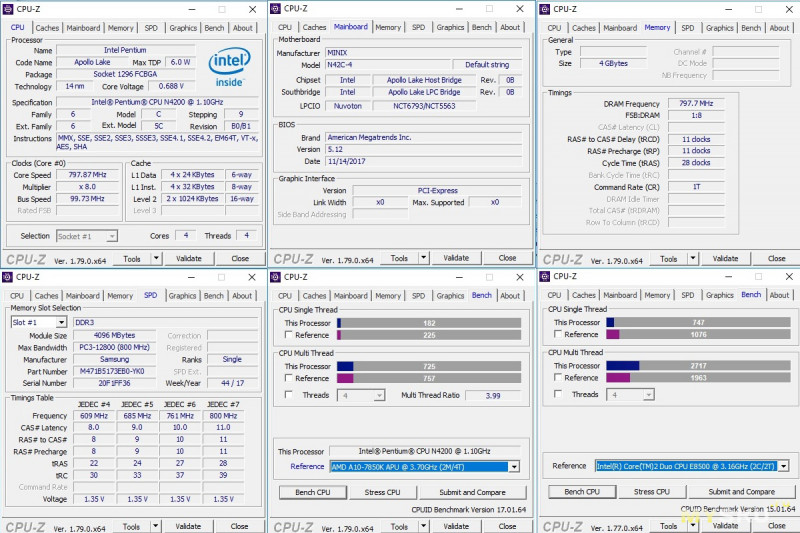Click Submit and Compare in the AMD reference bench window

472,492
